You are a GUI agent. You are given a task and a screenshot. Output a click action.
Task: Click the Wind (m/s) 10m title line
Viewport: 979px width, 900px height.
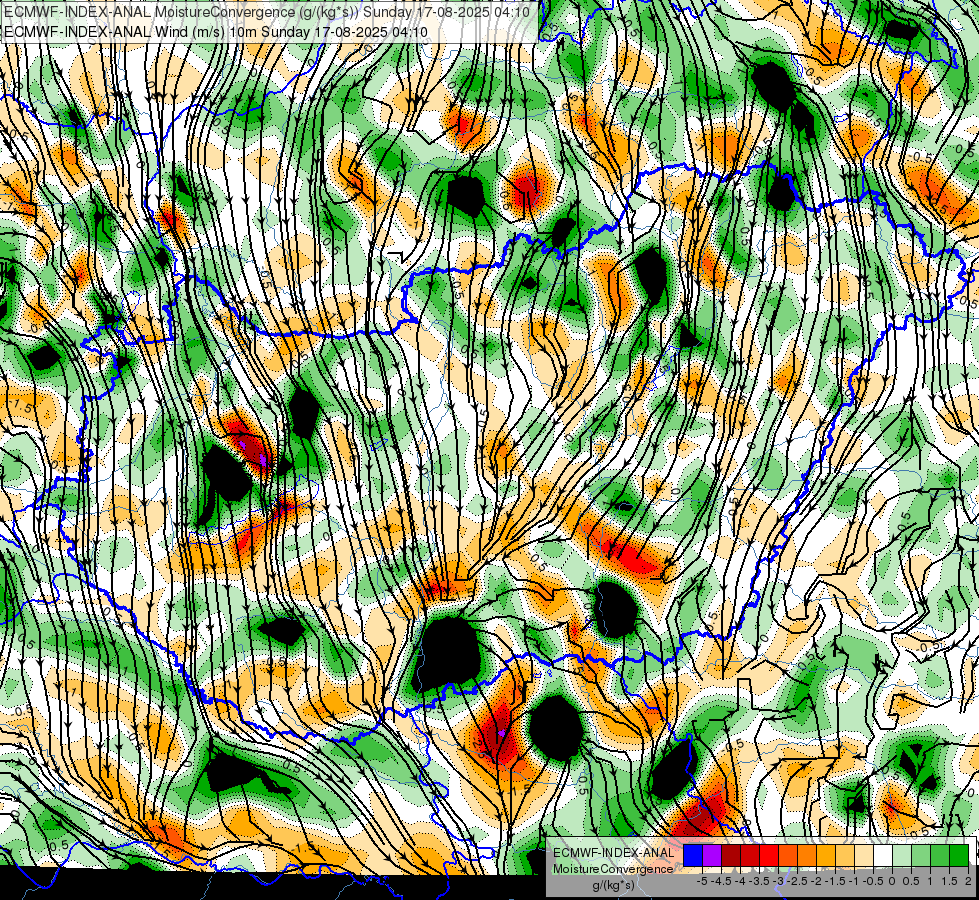click(216, 31)
